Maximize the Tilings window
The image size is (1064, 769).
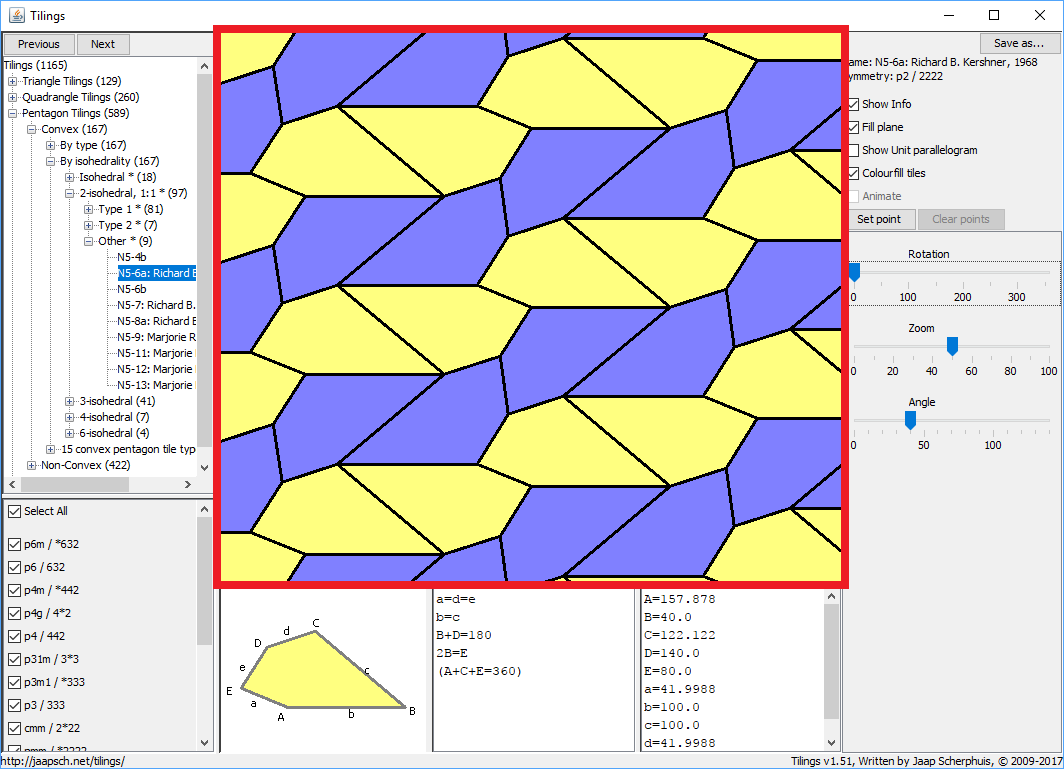point(994,15)
